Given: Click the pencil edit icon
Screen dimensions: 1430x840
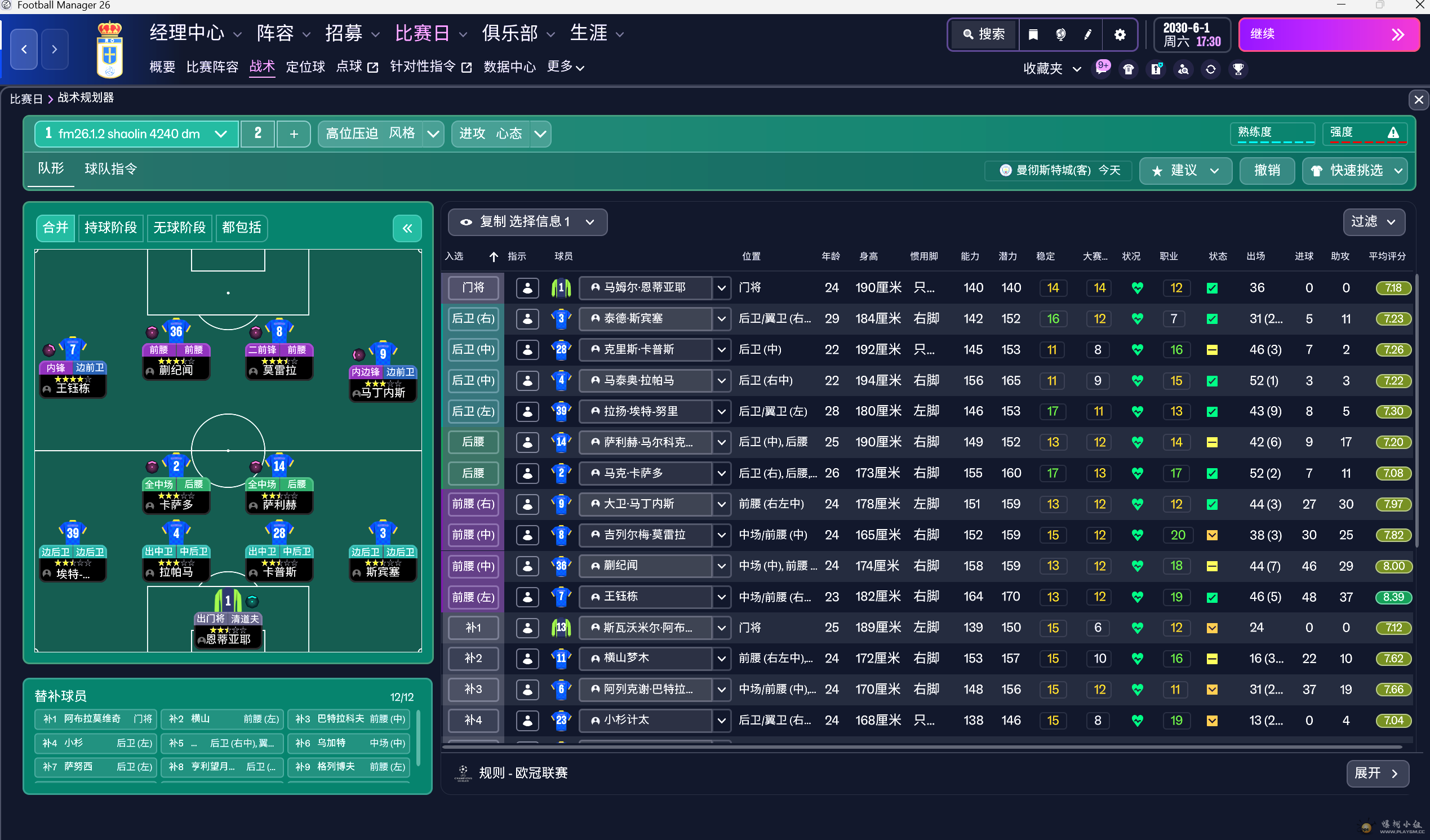Looking at the screenshot, I should point(1087,34).
